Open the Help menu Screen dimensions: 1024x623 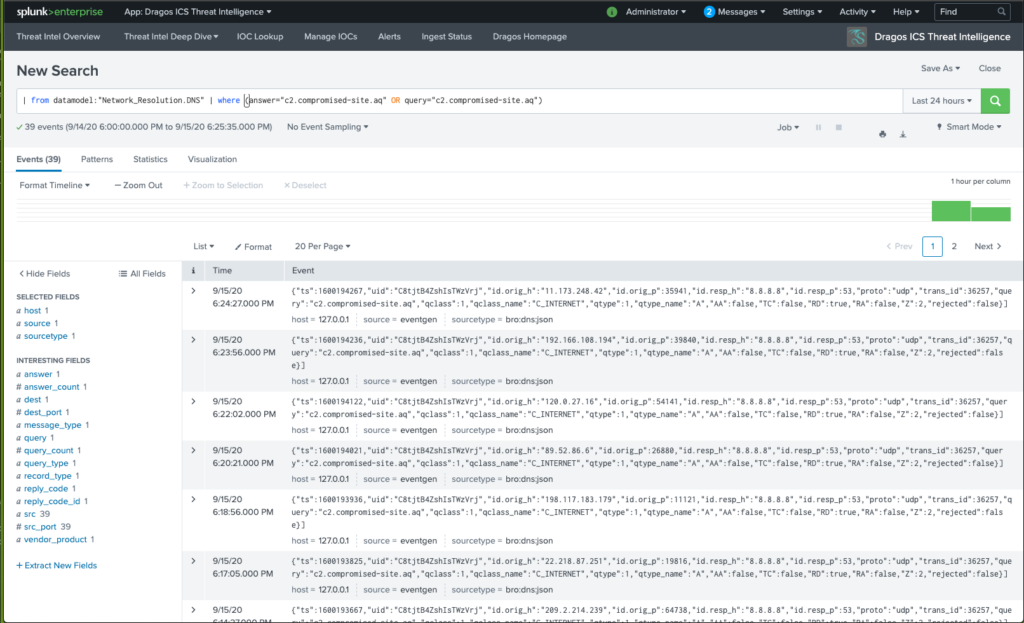click(x=906, y=12)
